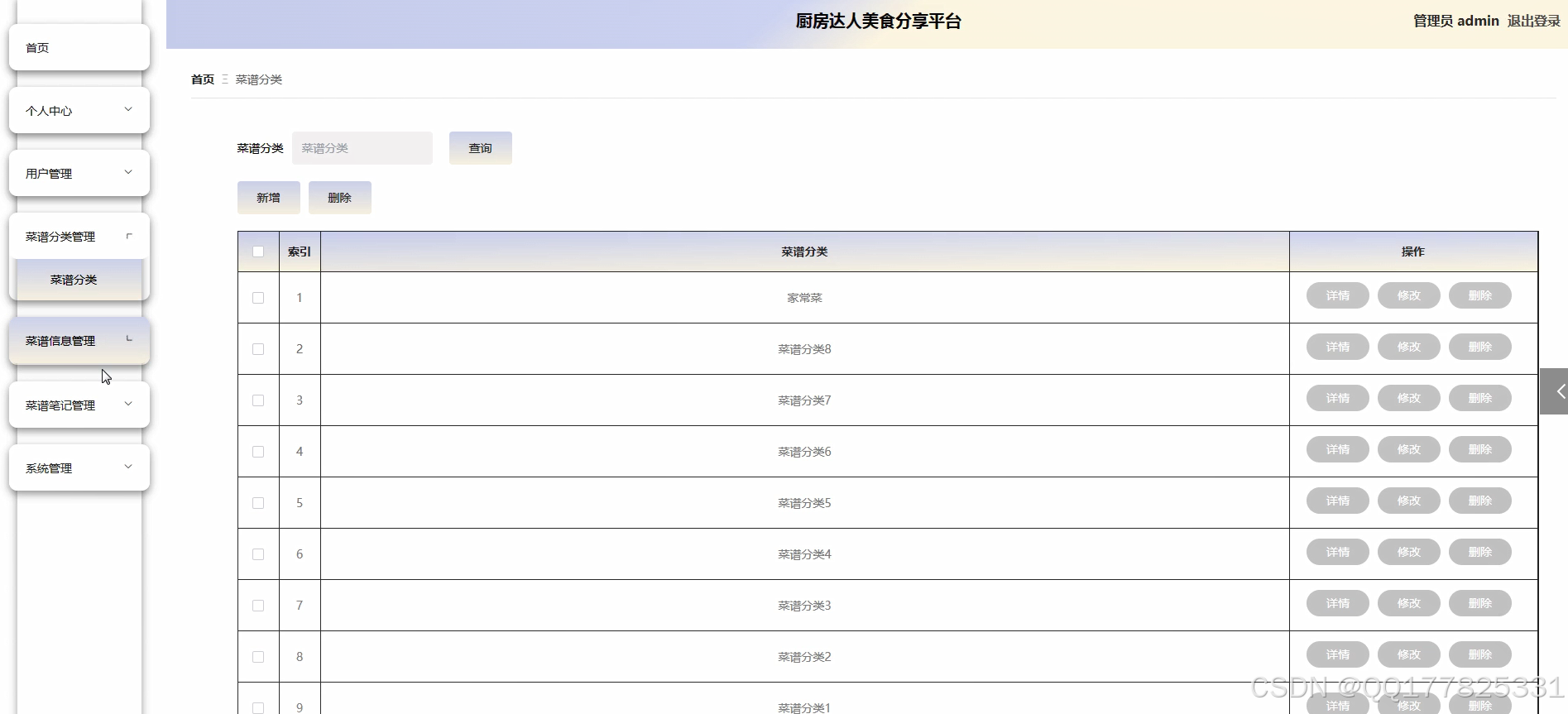Click 修改 for 菜谱分类3

1409,603
